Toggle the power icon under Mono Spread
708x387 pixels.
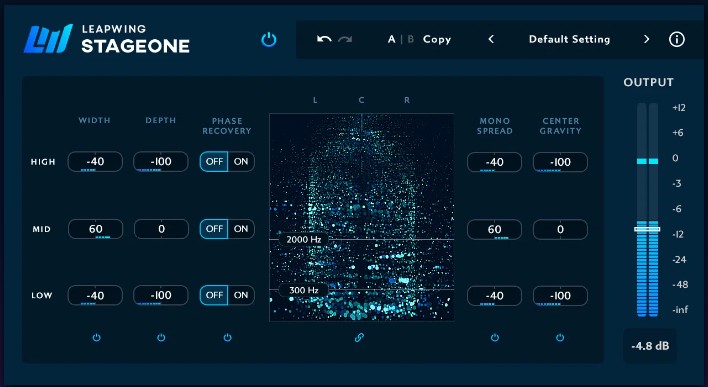point(495,337)
